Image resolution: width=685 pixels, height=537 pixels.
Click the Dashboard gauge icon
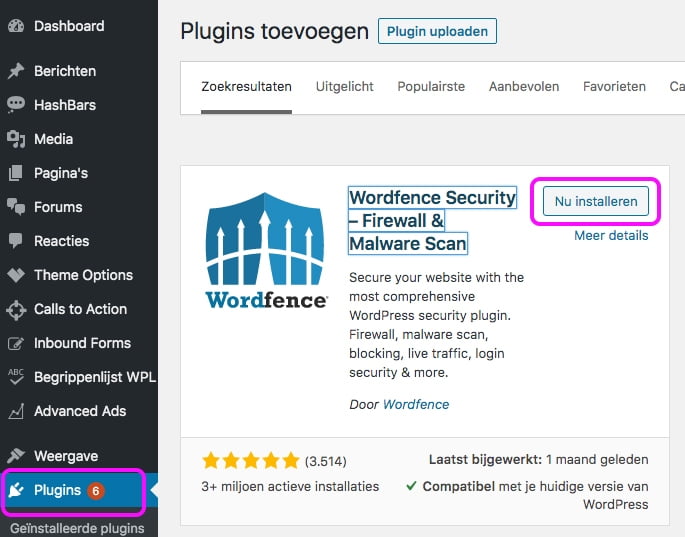pyautogui.click(x=16, y=26)
